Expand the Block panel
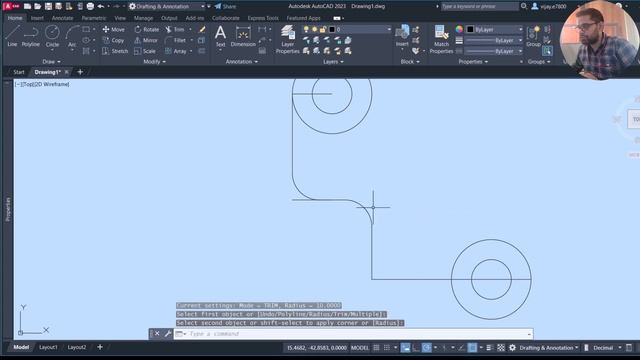The image size is (640, 360). tap(410, 62)
